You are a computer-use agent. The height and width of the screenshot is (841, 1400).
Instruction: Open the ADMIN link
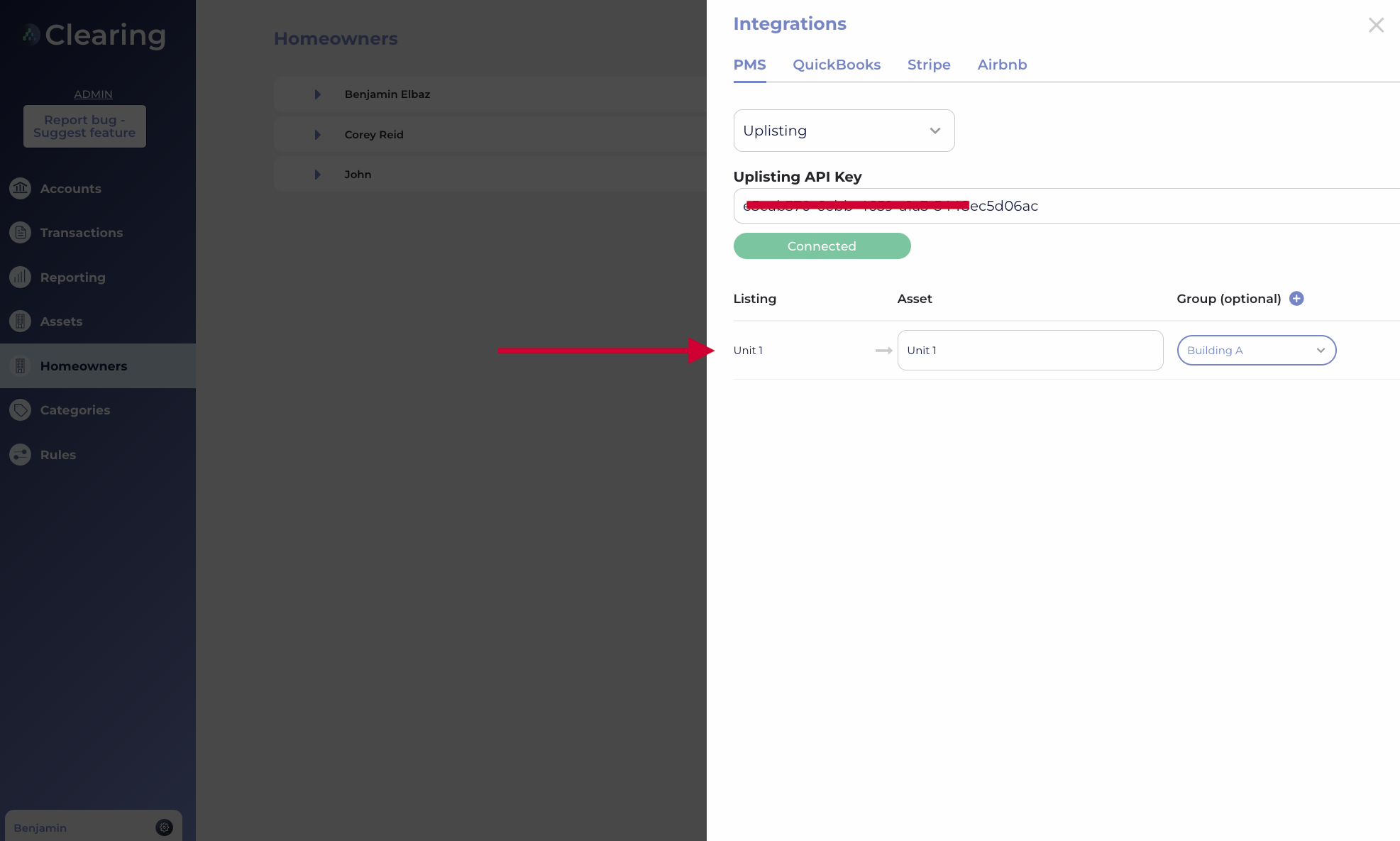click(x=93, y=94)
